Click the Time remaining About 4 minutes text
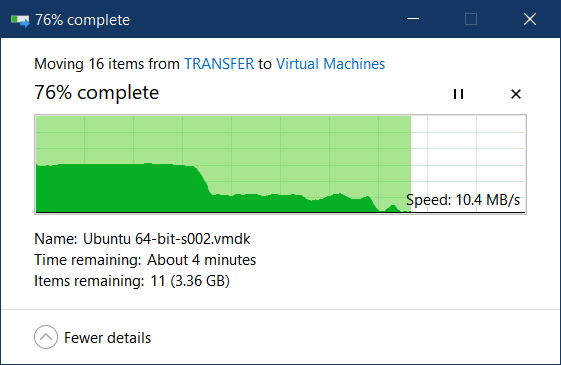561x365 pixels. pos(145,260)
